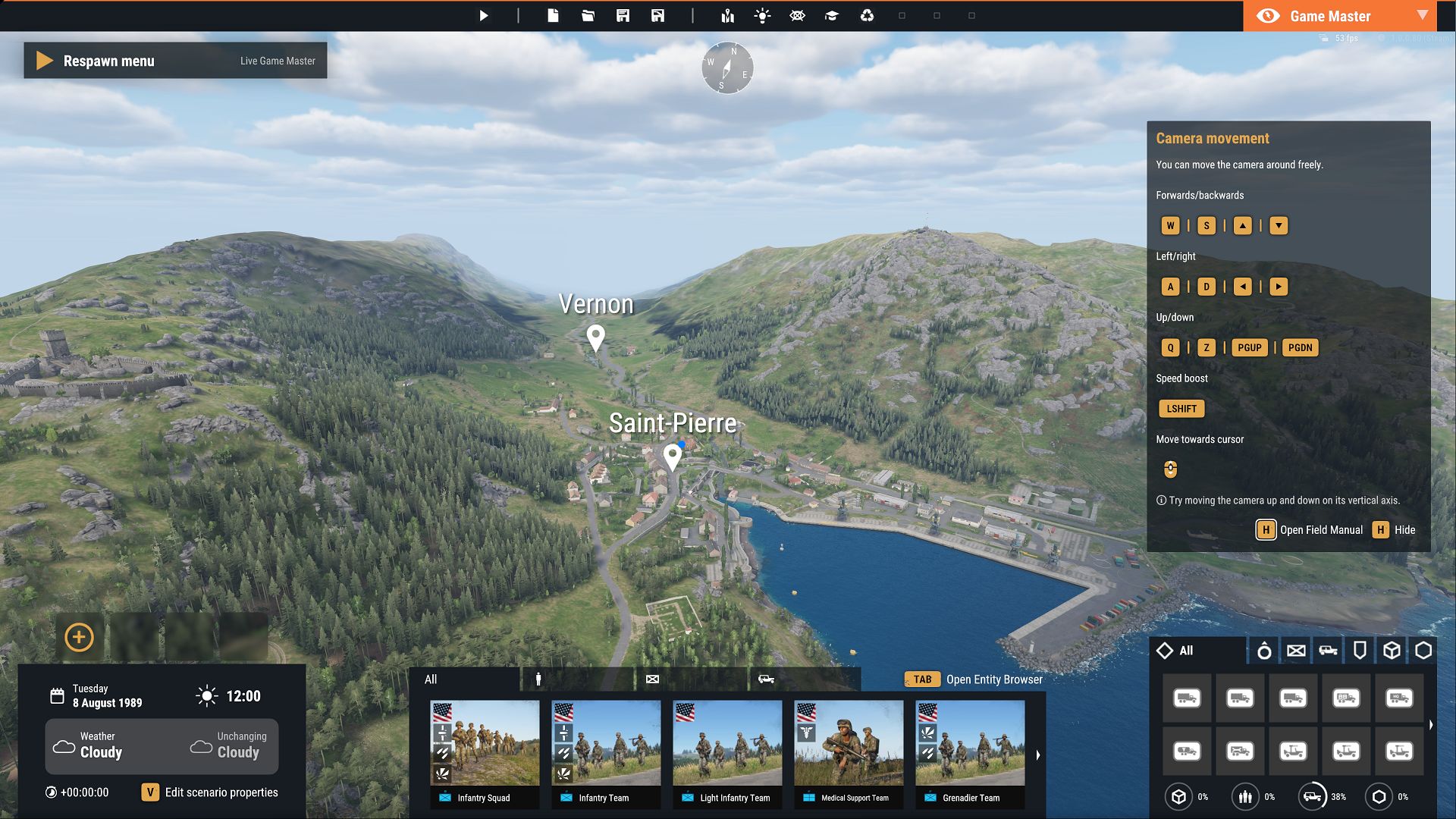Image resolution: width=1456 pixels, height=819 pixels.
Task: Start the scenario with the play icon
Action: (x=483, y=14)
